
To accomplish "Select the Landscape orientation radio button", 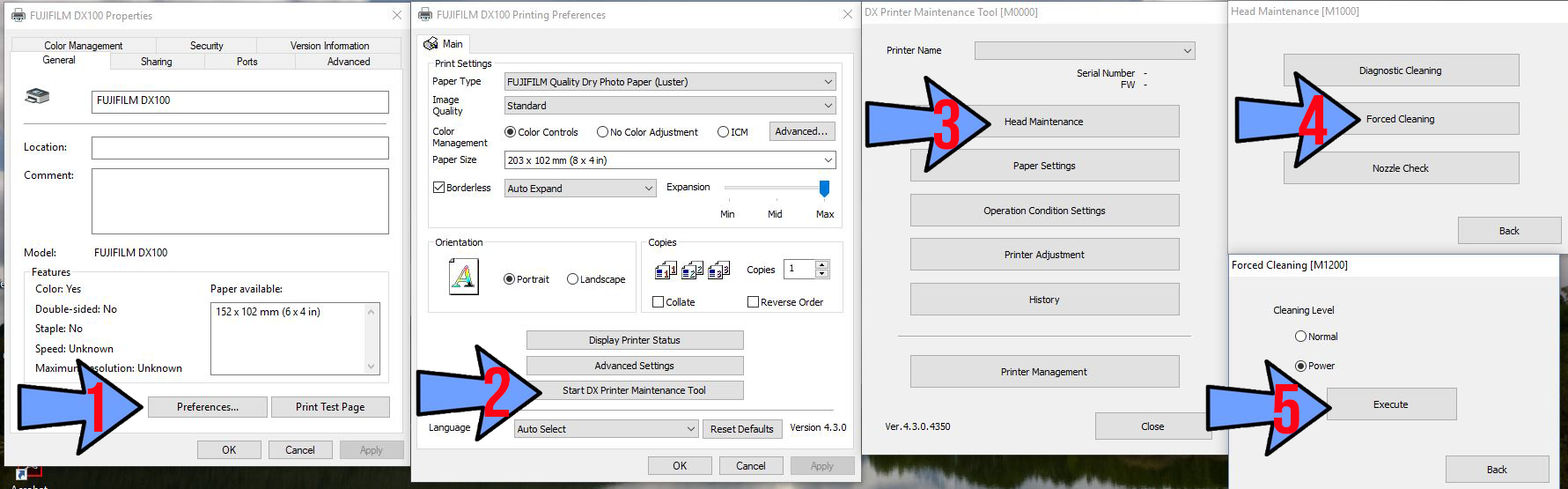I will click(572, 278).
